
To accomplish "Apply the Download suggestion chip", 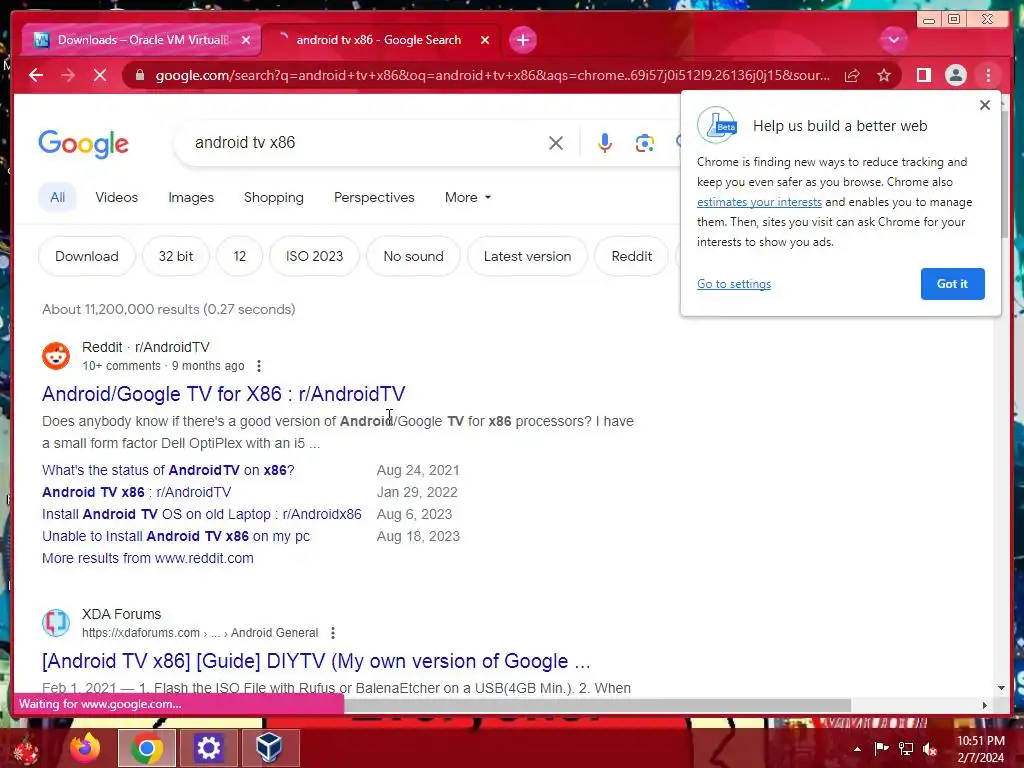I will 87,256.
